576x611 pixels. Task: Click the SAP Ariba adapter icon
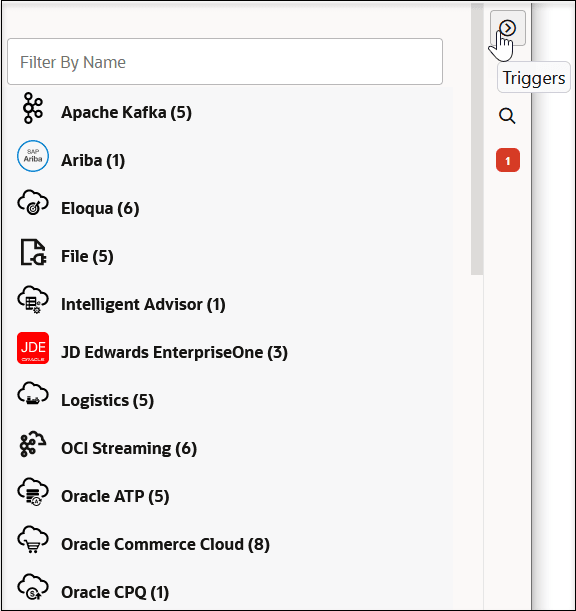33,156
